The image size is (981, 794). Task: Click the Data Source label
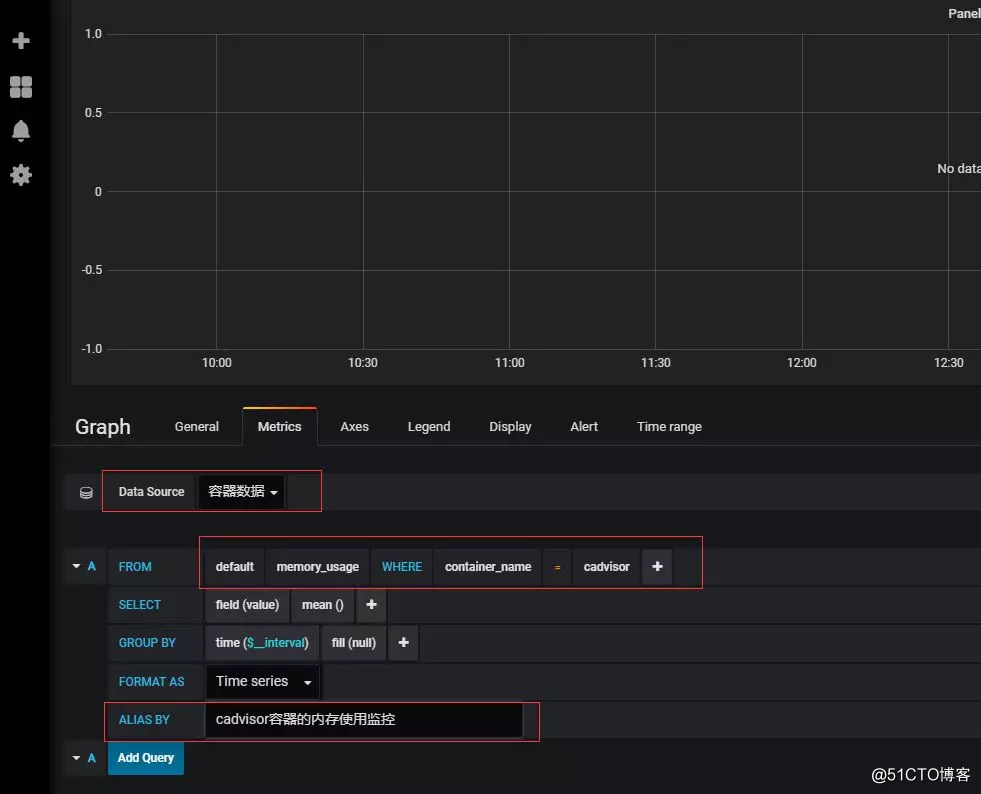(x=151, y=492)
